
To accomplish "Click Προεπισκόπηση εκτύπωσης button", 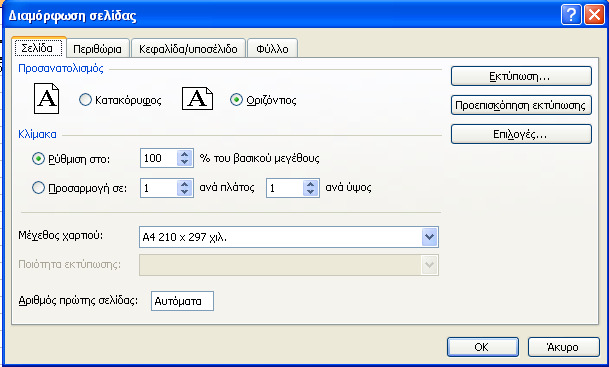I will pyautogui.click(x=521, y=105).
